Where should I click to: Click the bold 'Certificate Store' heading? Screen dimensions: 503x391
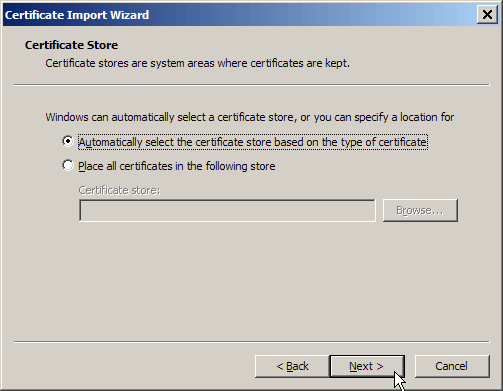(x=71, y=45)
